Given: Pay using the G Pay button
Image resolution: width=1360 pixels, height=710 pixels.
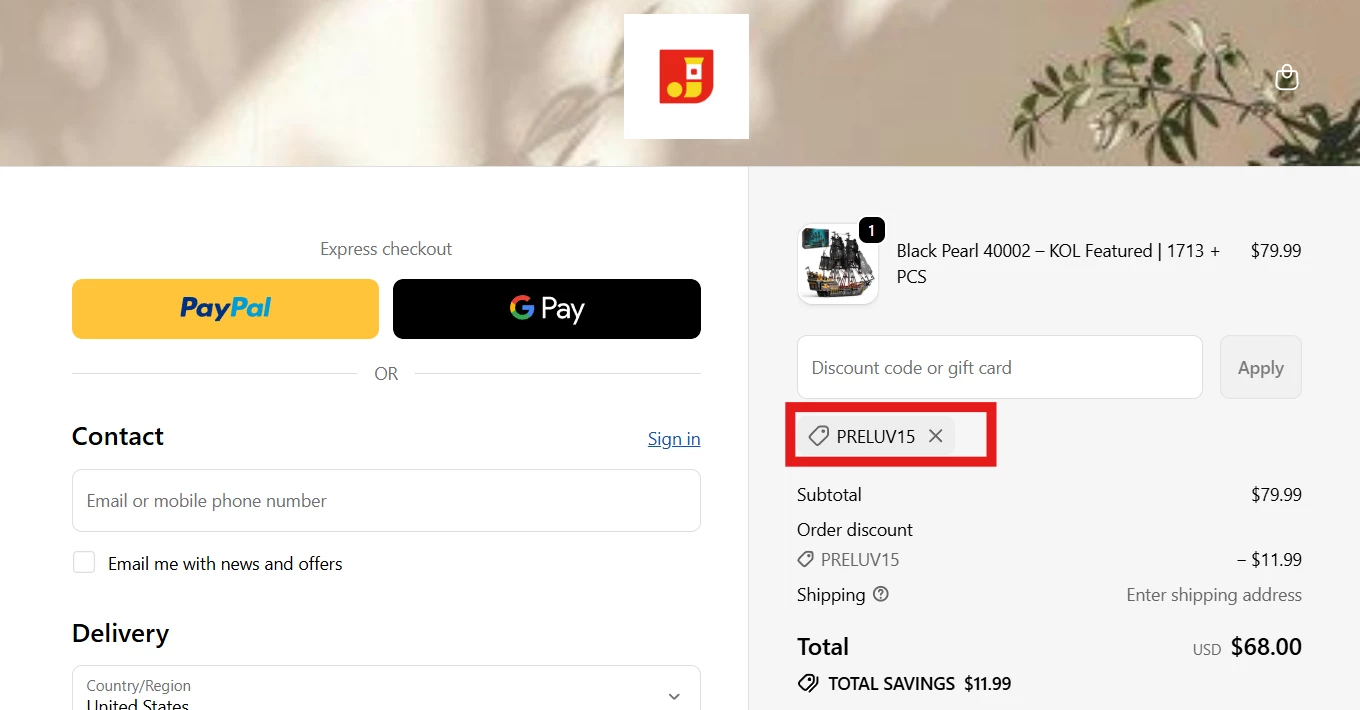Looking at the screenshot, I should click(546, 308).
